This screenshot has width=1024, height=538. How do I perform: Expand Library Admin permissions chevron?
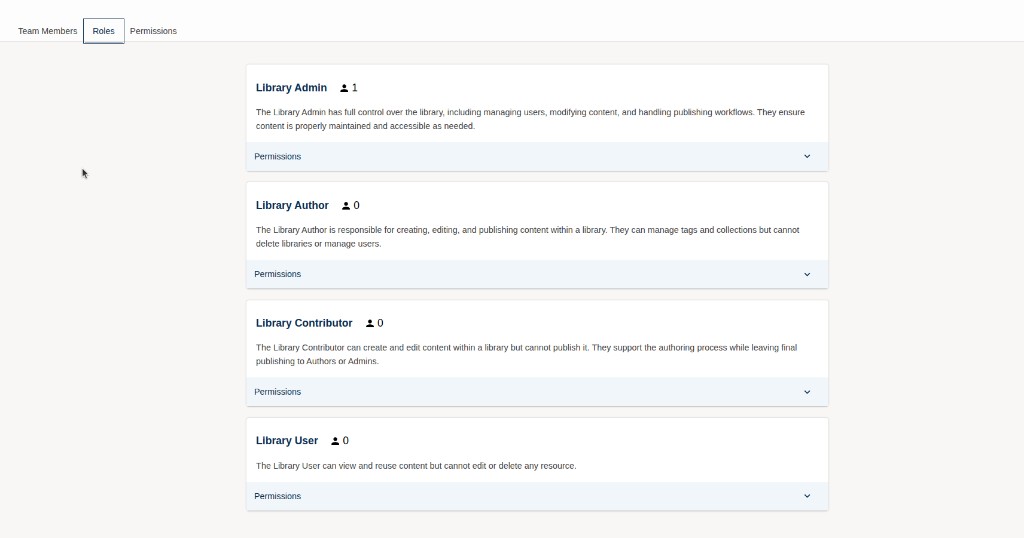807,157
